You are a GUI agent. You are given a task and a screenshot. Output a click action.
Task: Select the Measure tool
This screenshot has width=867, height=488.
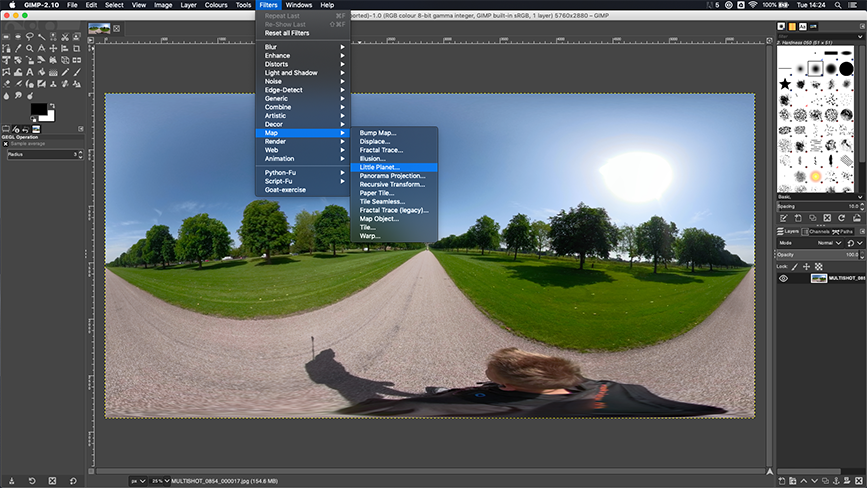[41, 49]
